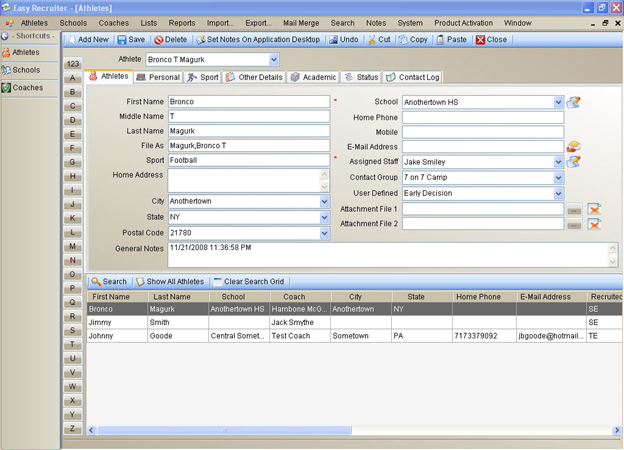Expand the City dropdown
The image size is (624, 450).
(324, 201)
